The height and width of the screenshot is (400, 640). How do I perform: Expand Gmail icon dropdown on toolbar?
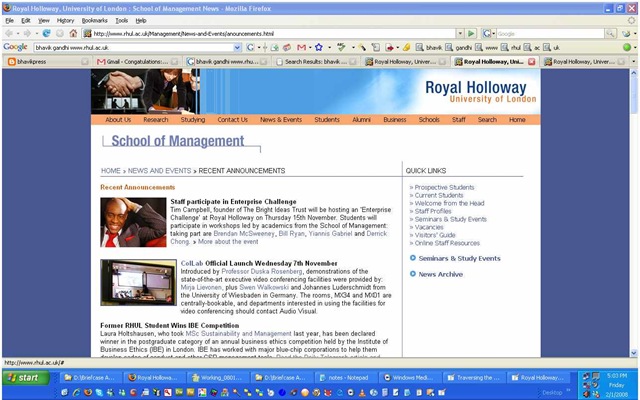coord(310,48)
